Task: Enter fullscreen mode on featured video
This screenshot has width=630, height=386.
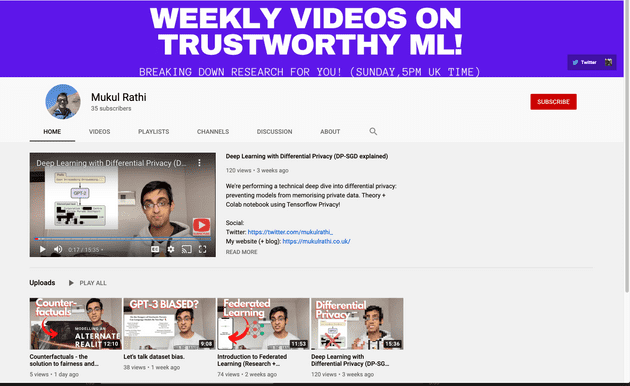Action: 202,249
